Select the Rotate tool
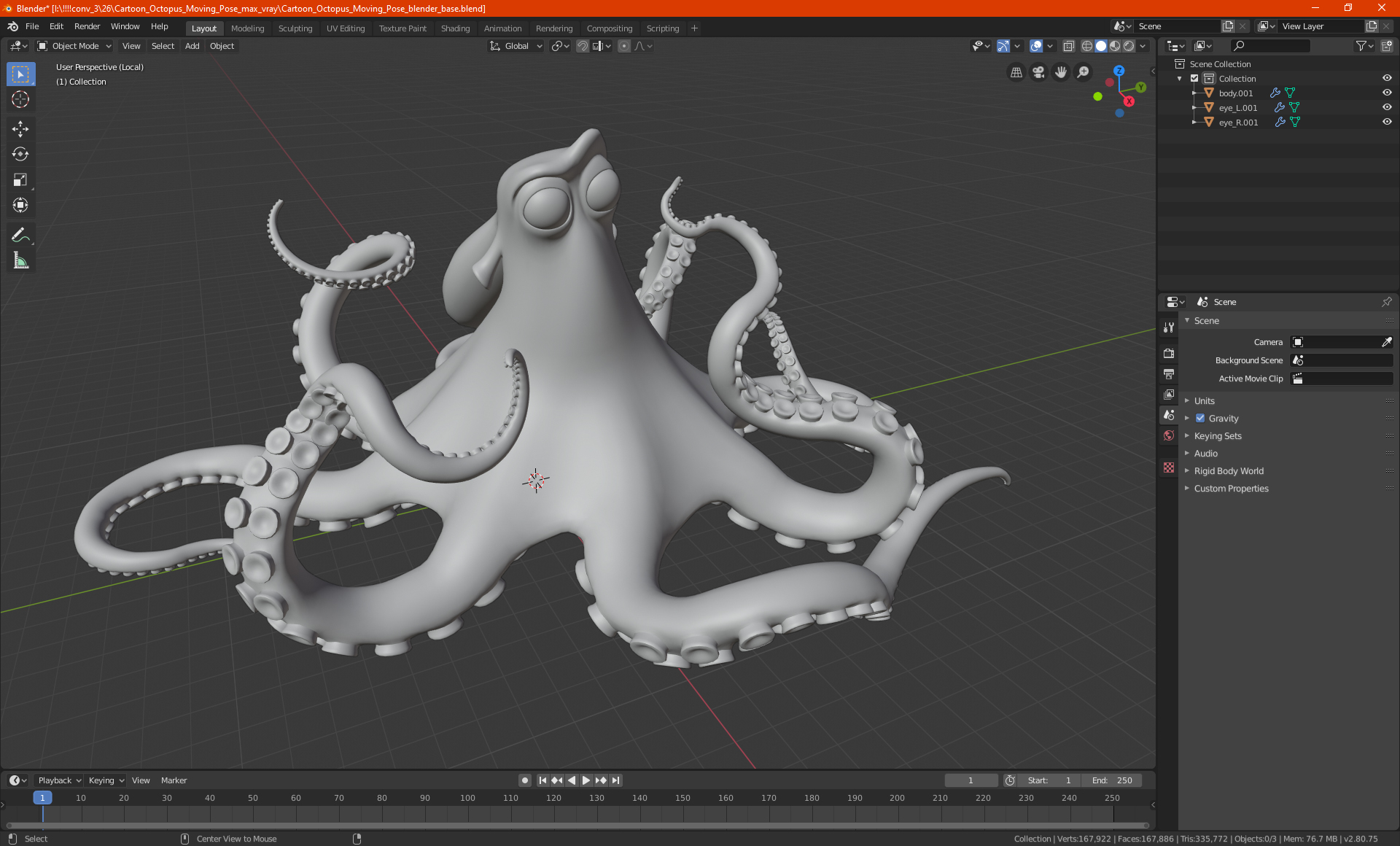Image resolution: width=1400 pixels, height=846 pixels. [20, 155]
